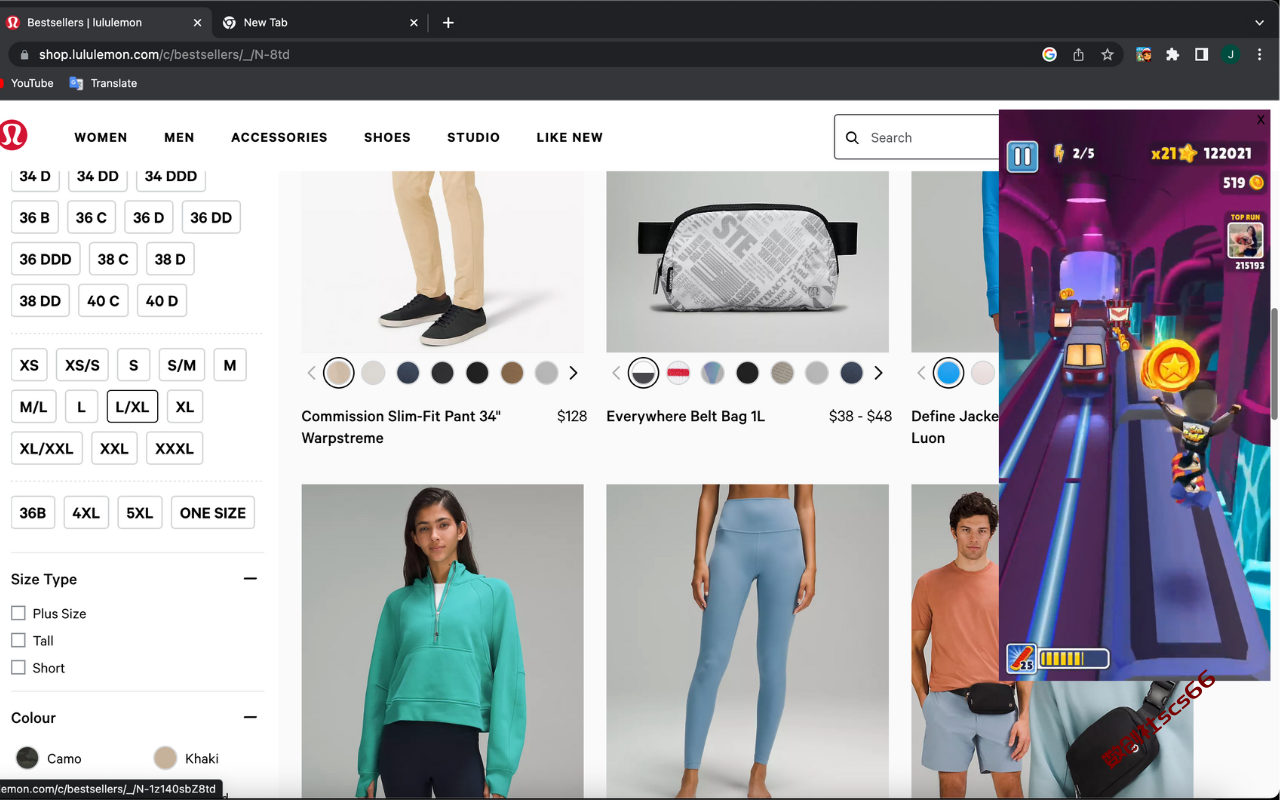Pause the game in the overlay
The image size is (1280, 800).
coord(1022,157)
